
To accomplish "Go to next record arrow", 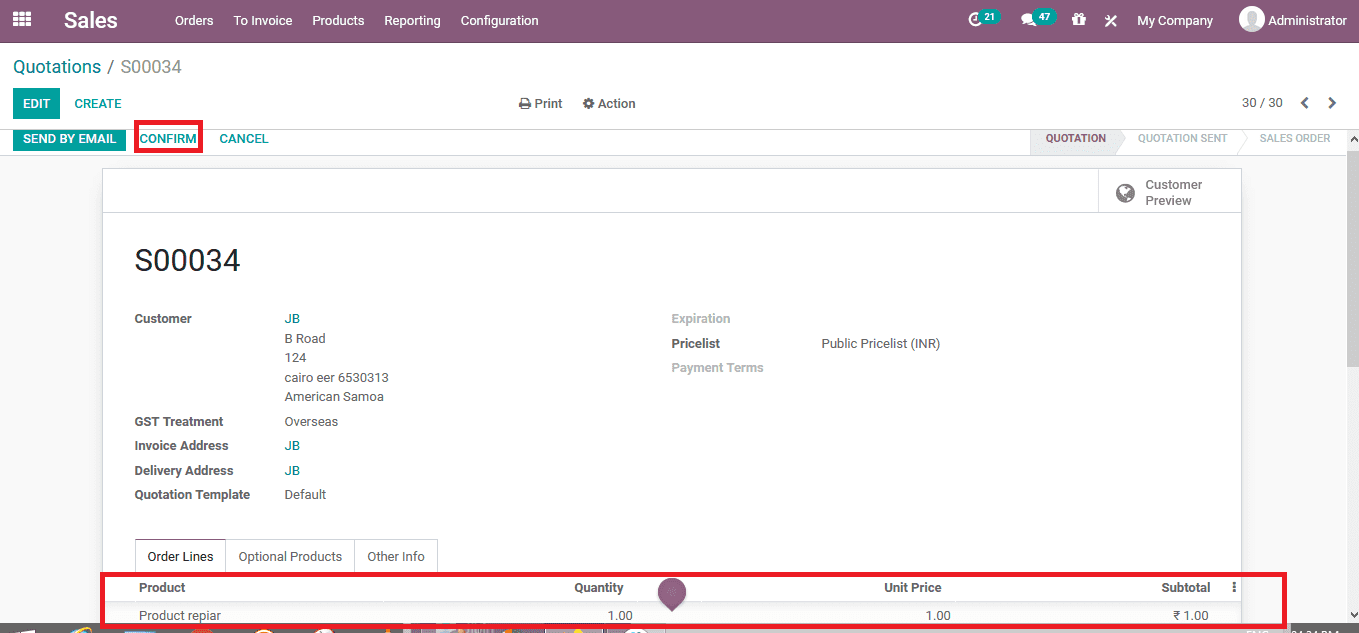I will pyautogui.click(x=1332, y=103).
